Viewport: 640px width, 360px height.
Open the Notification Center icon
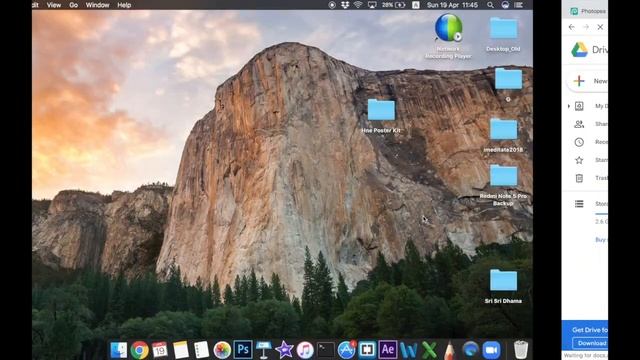pos(518,5)
